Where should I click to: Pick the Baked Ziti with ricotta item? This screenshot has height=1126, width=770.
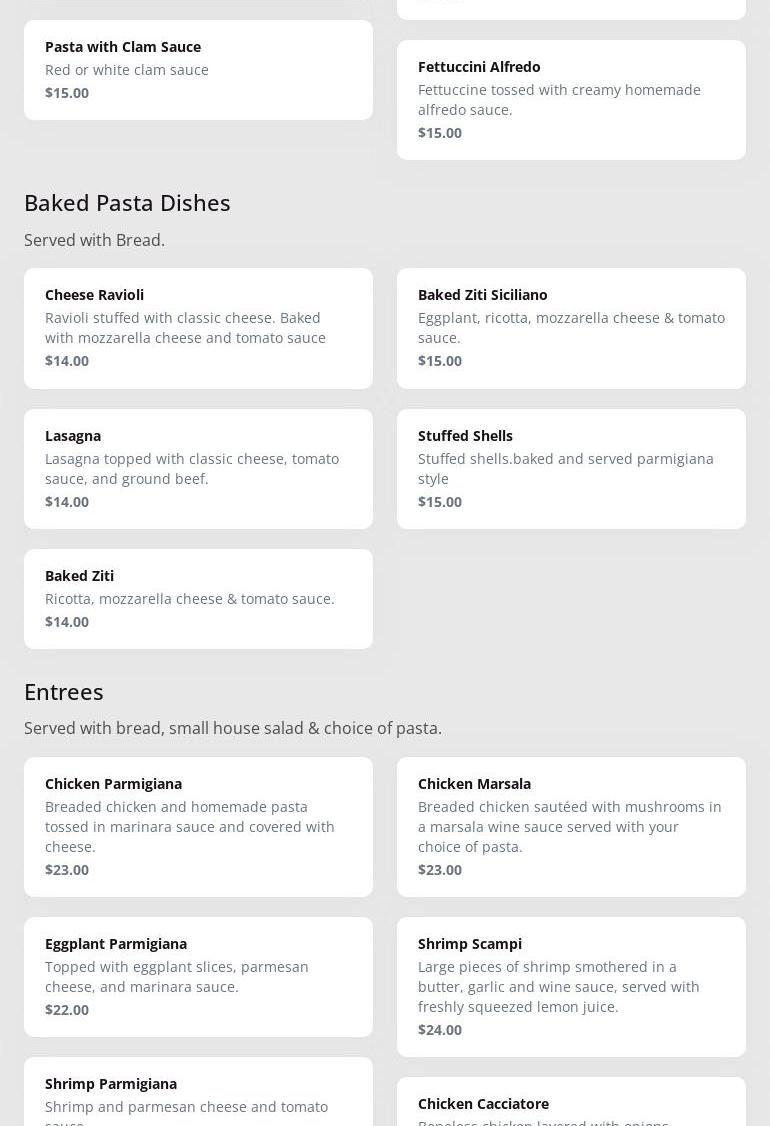(198, 598)
